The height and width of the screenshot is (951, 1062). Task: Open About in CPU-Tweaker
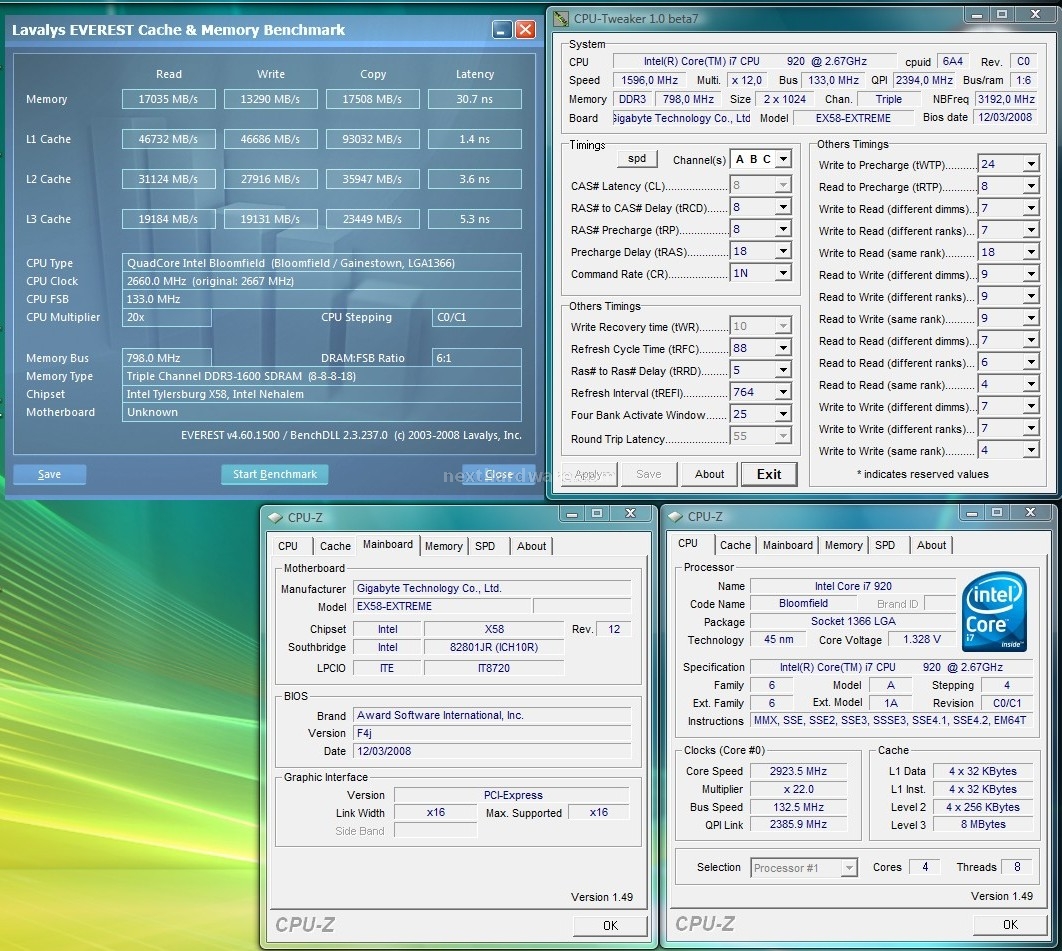pos(709,474)
